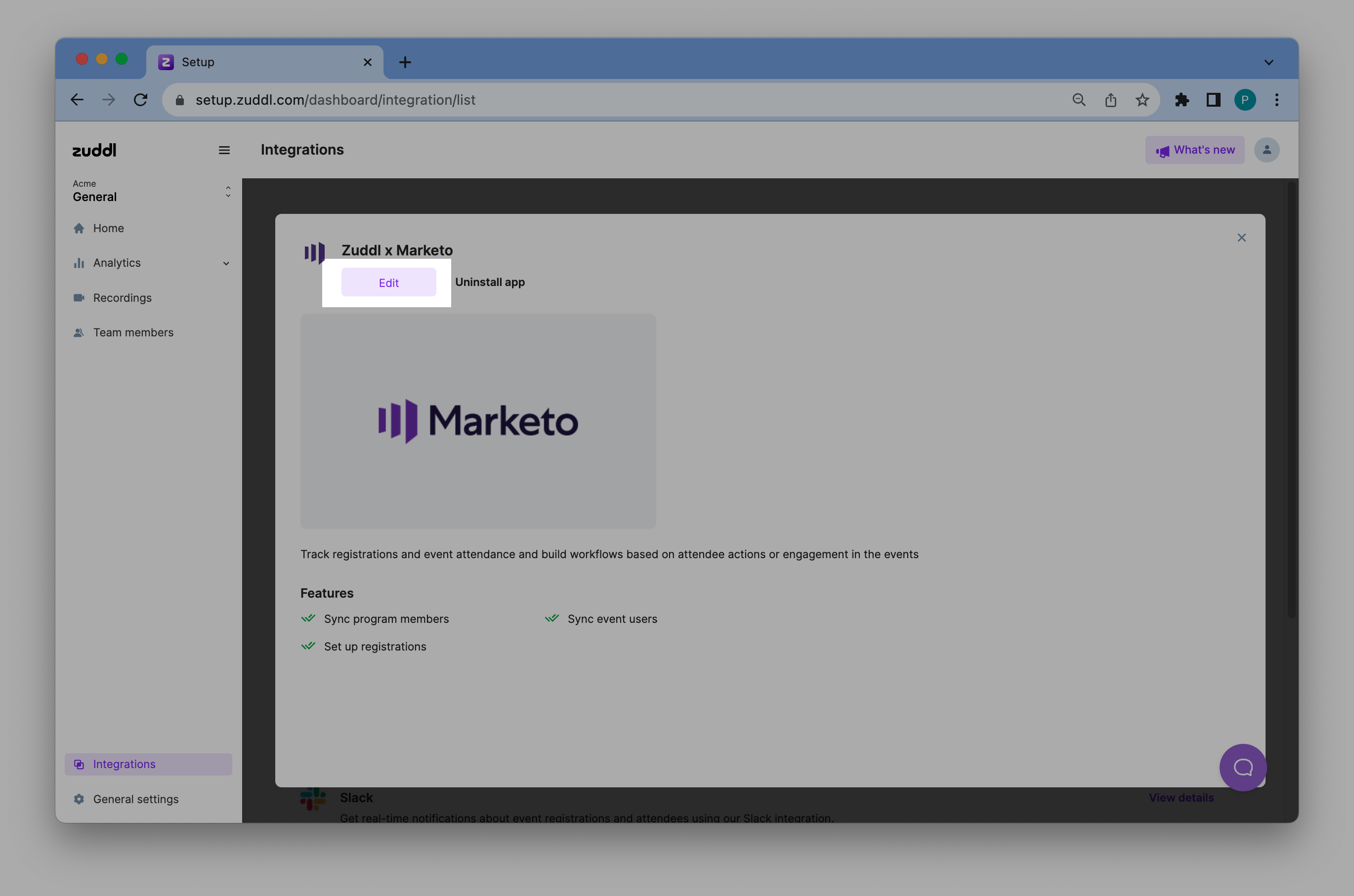This screenshot has width=1354, height=896.
Task: Open the browser zoom magnifier
Action: [1079, 100]
